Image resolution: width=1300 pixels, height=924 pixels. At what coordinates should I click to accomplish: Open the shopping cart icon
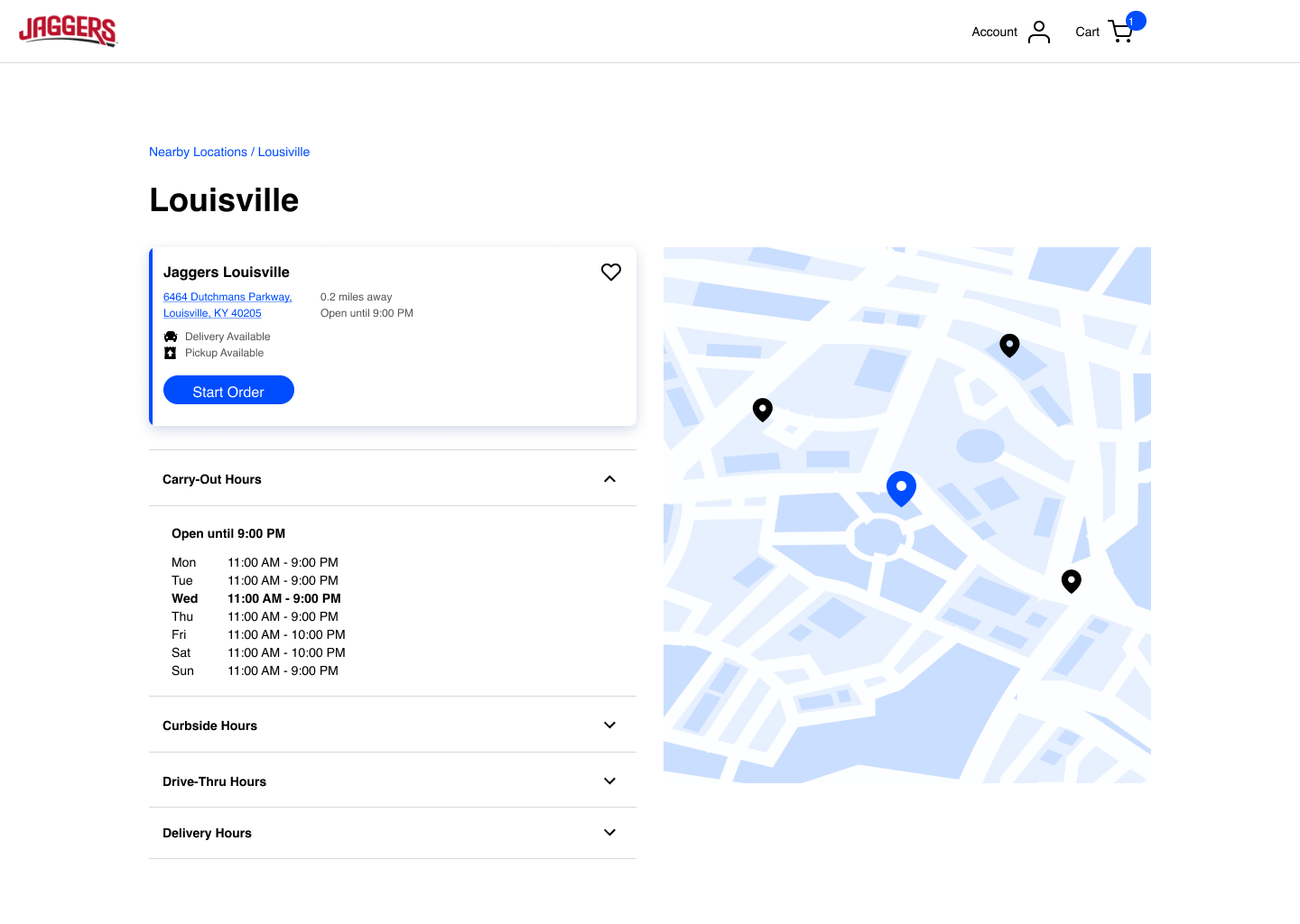pyautogui.click(x=1120, y=32)
